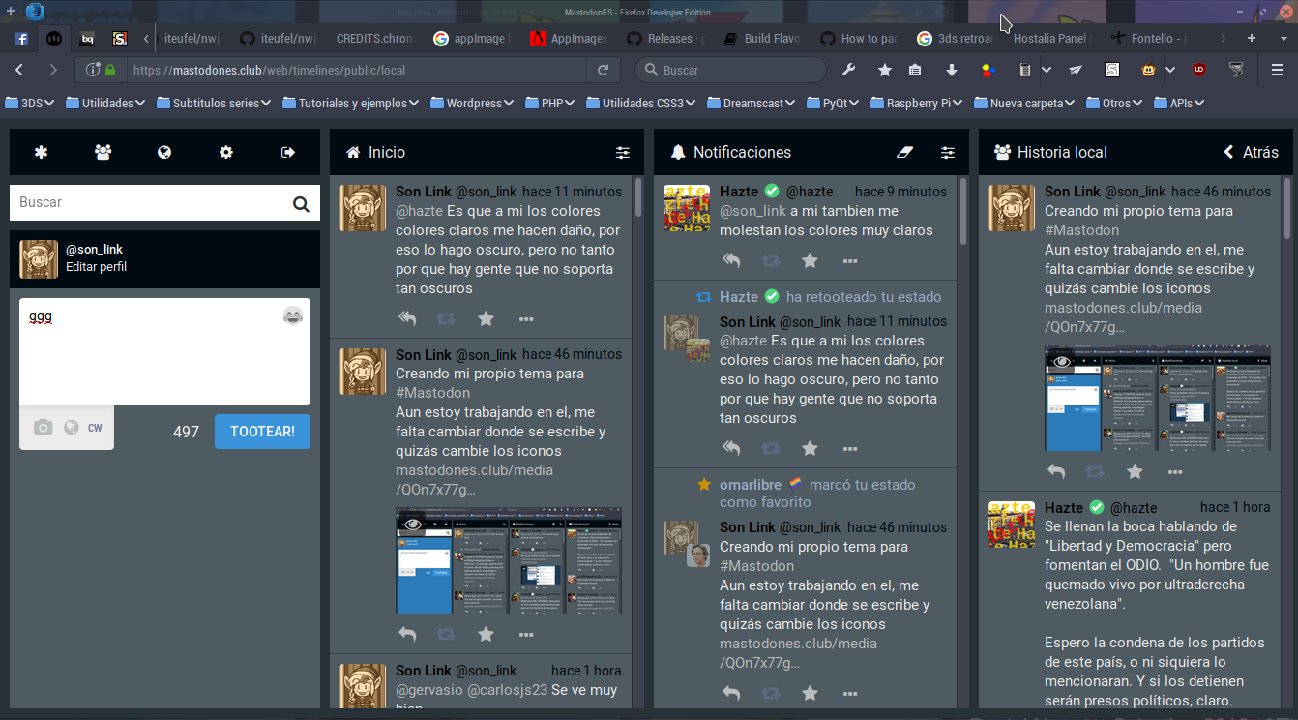Click the Mastodon logout icon
Viewport: 1298px width, 720px height.
pyautogui.click(x=288, y=152)
